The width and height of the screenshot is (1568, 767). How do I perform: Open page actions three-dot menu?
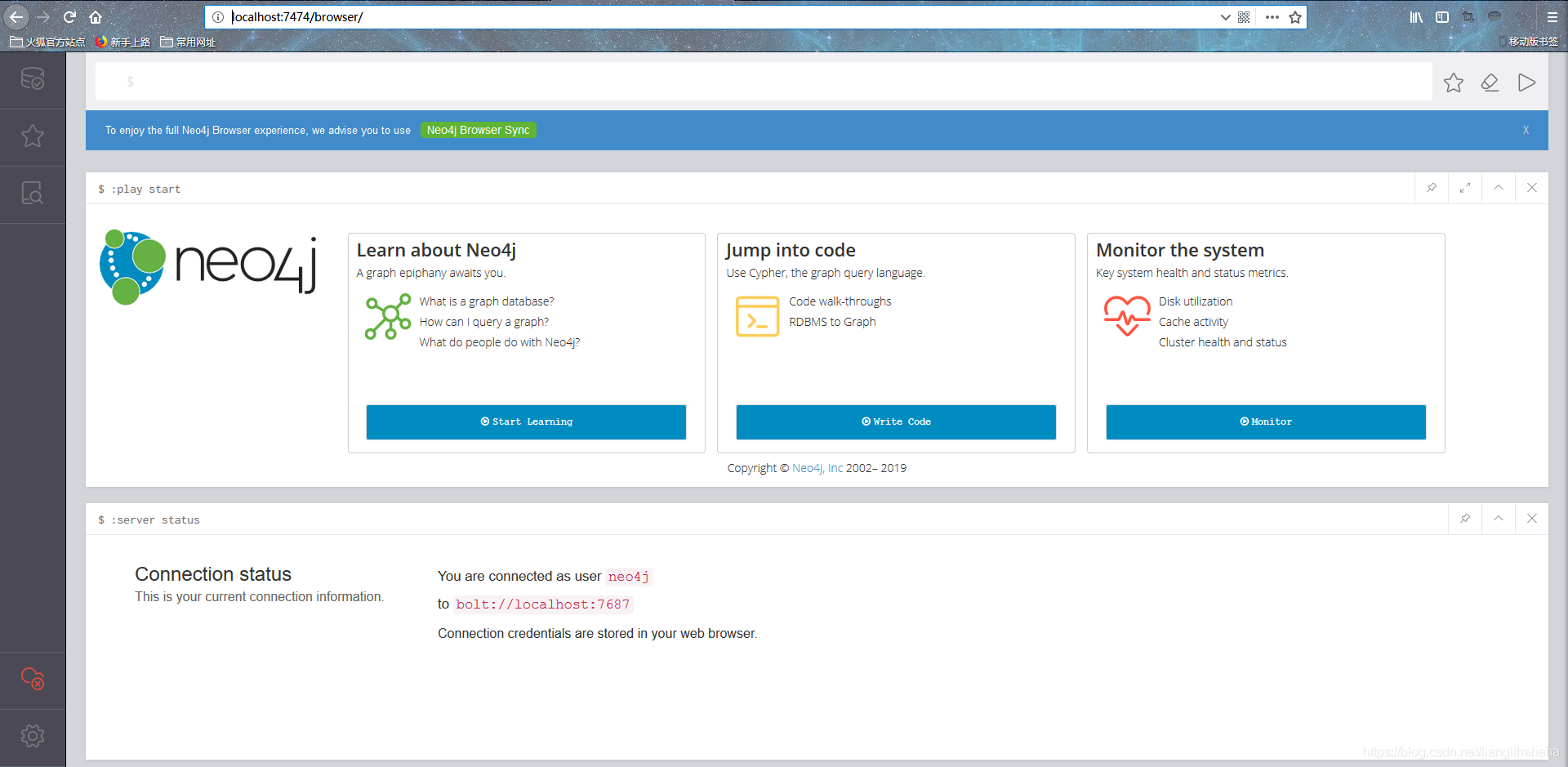point(1272,17)
